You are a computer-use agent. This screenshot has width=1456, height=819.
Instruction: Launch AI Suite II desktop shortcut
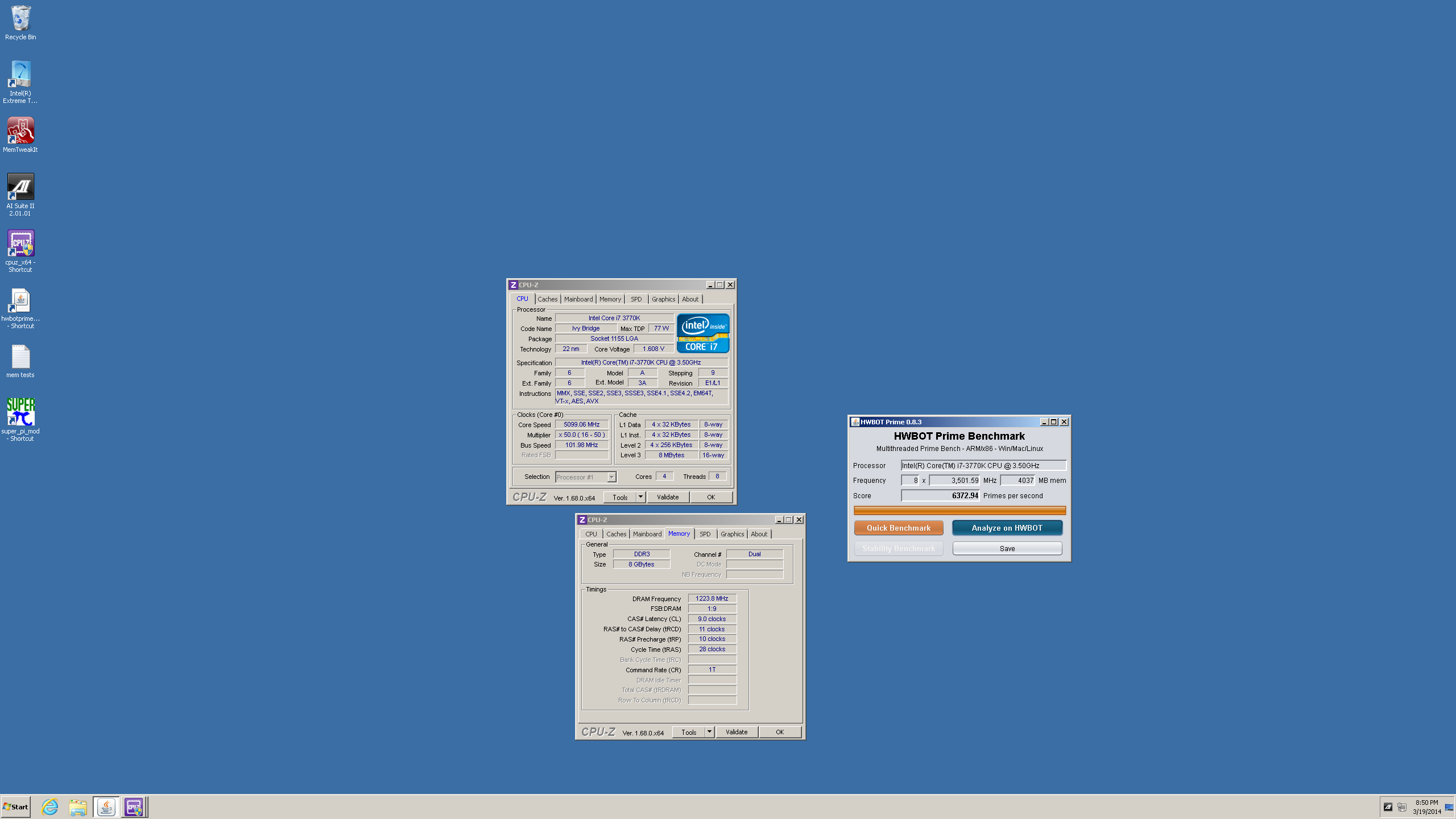tap(20, 195)
